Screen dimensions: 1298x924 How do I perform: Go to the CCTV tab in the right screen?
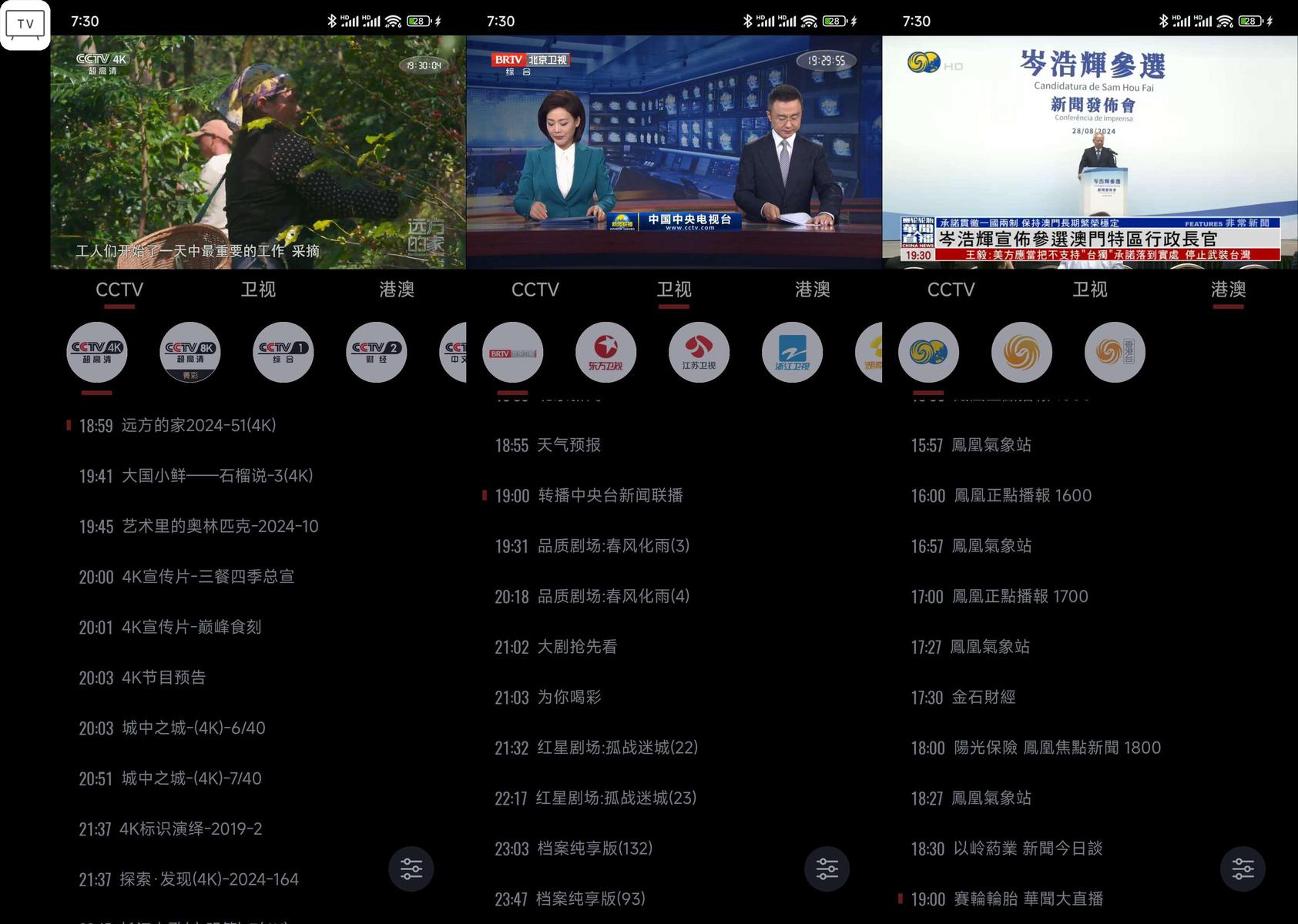(x=951, y=290)
